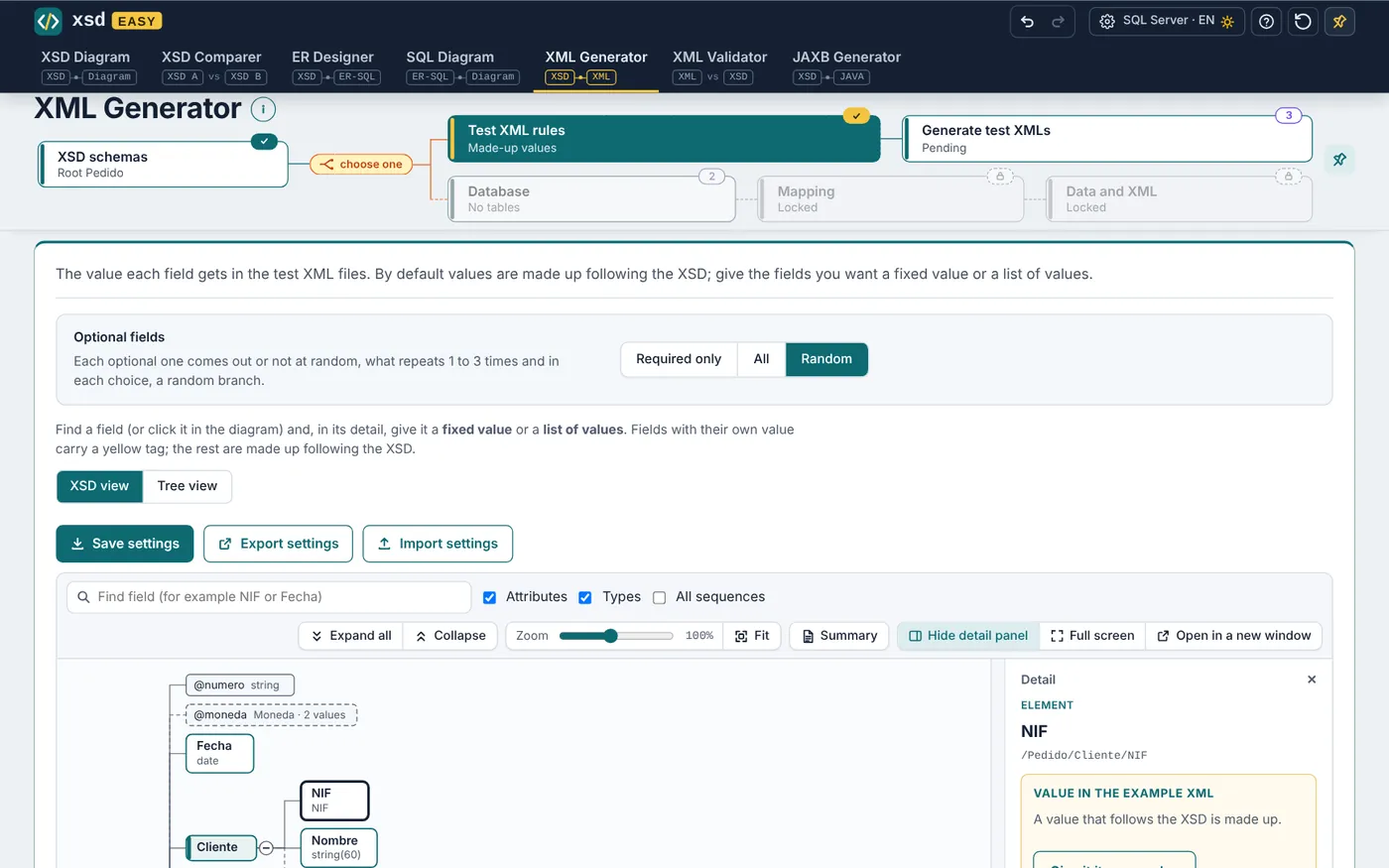
Task: Select the XSD schemas step card
Action: (x=164, y=164)
